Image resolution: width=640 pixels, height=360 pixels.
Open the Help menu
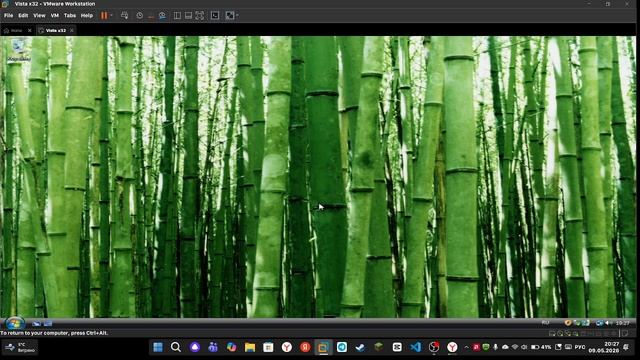point(87,16)
